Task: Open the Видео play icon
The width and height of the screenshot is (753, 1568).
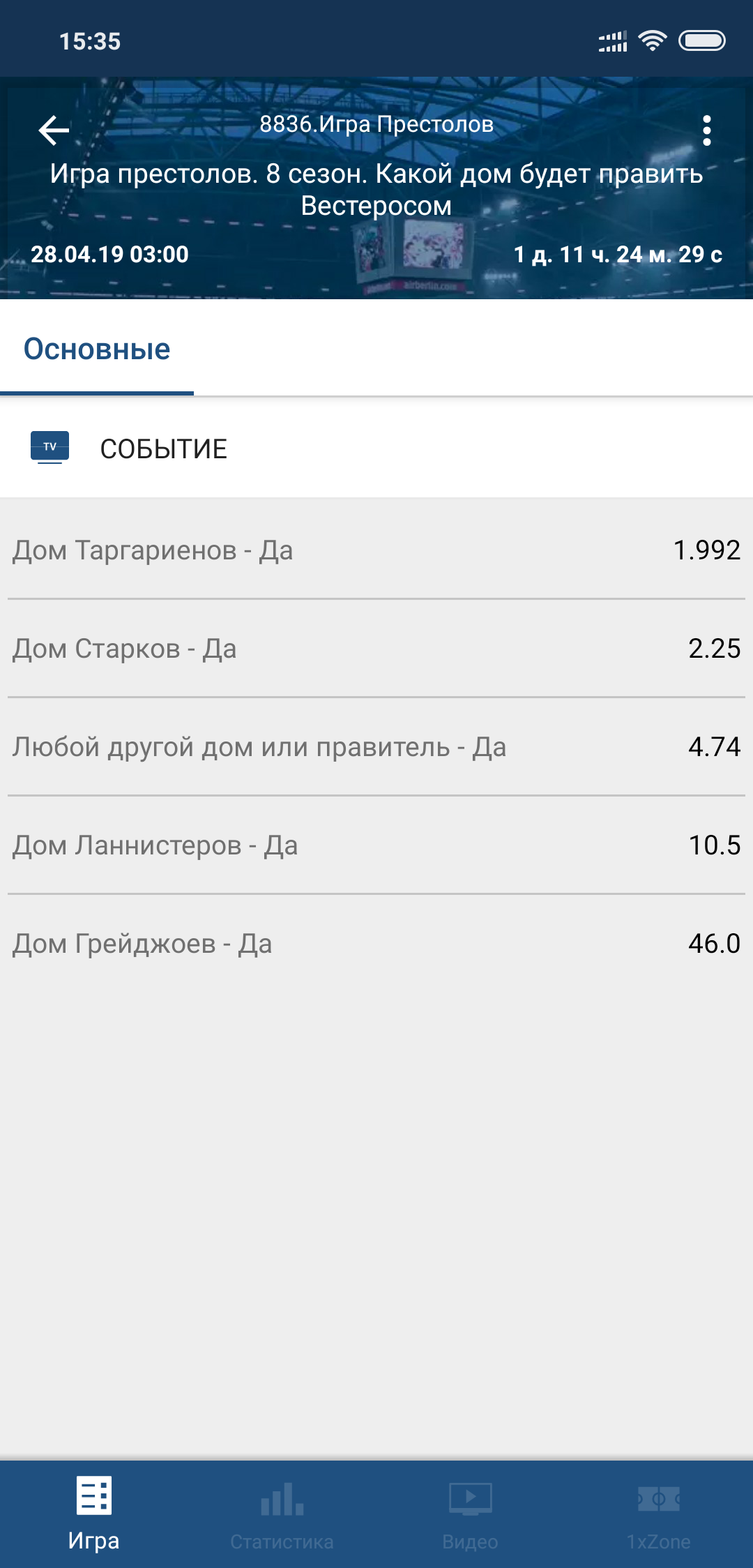Action: pos(471,1499)
